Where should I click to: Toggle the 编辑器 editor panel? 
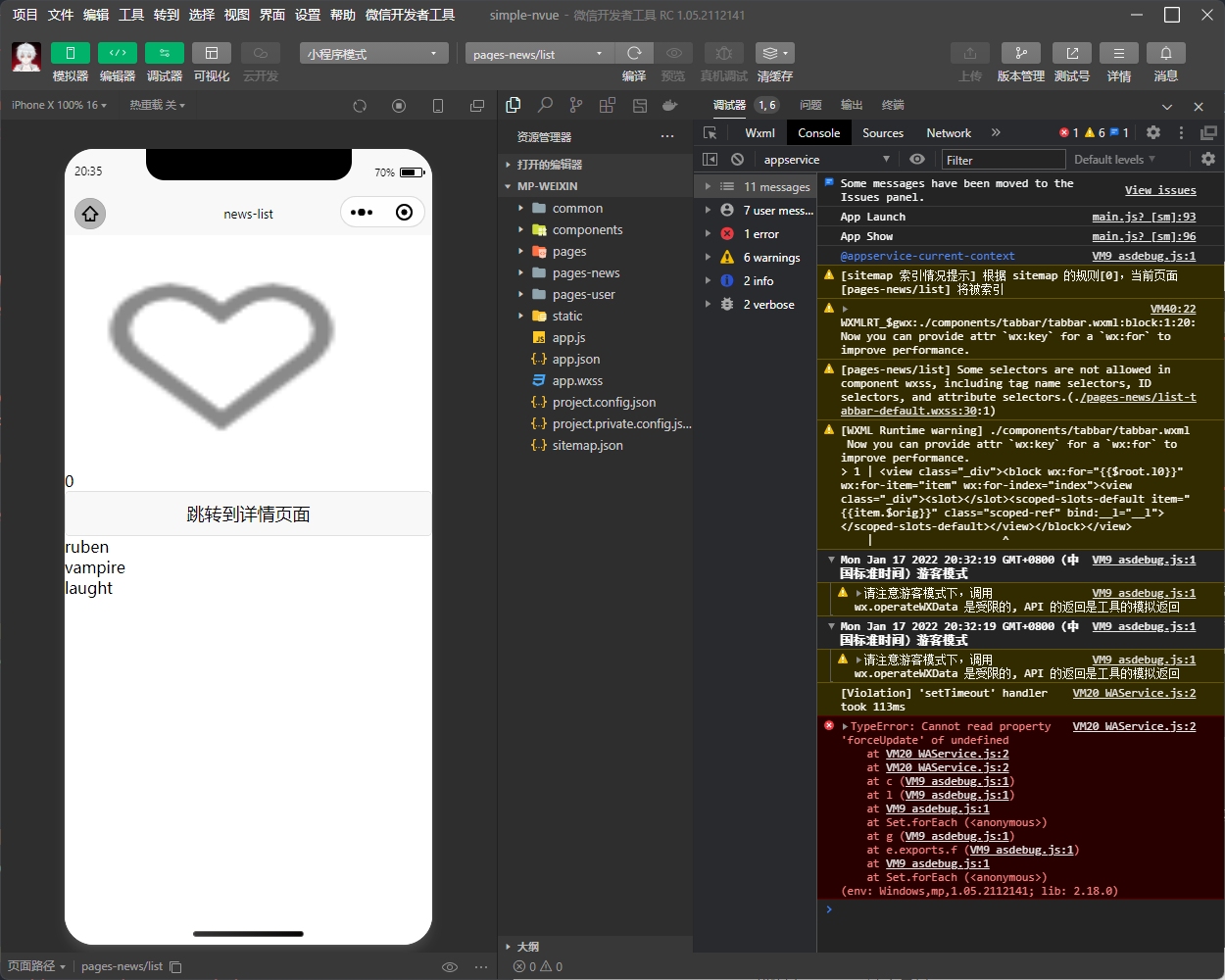117,53
